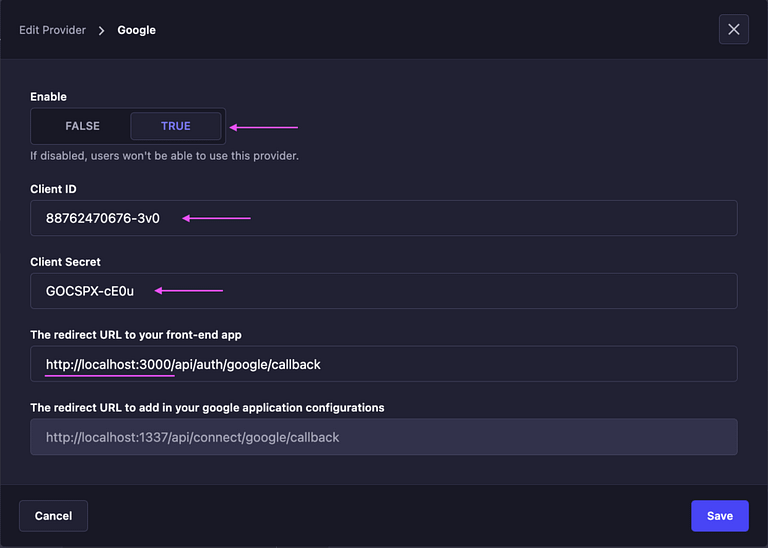Click the breadcrumb chevron separator
The image size is (768, 548).
[101, 30]
